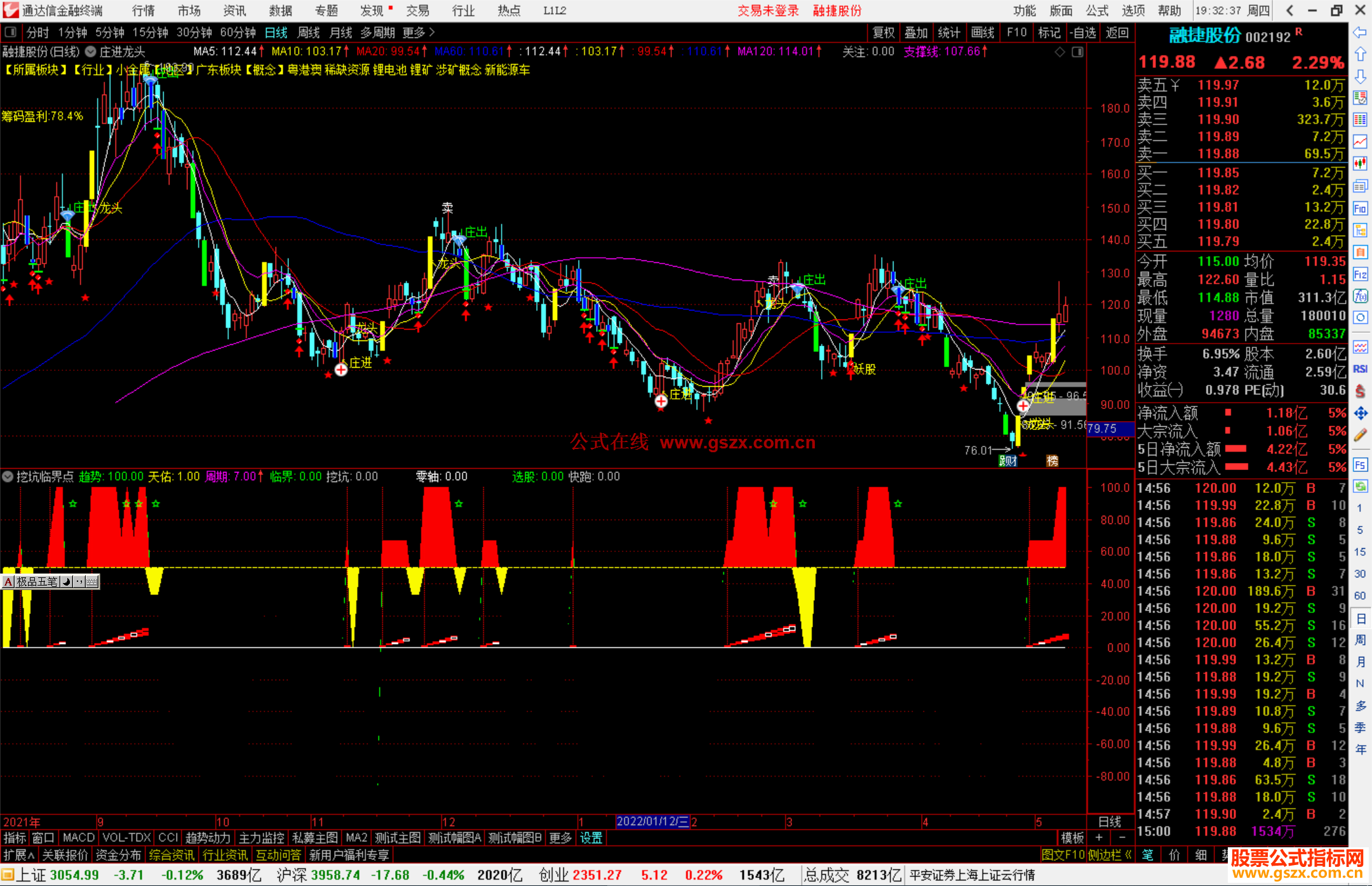Switch to quarterly period 季 in sidebar
Screen dimensions: 1372x886
click(x=1360, y=728)
